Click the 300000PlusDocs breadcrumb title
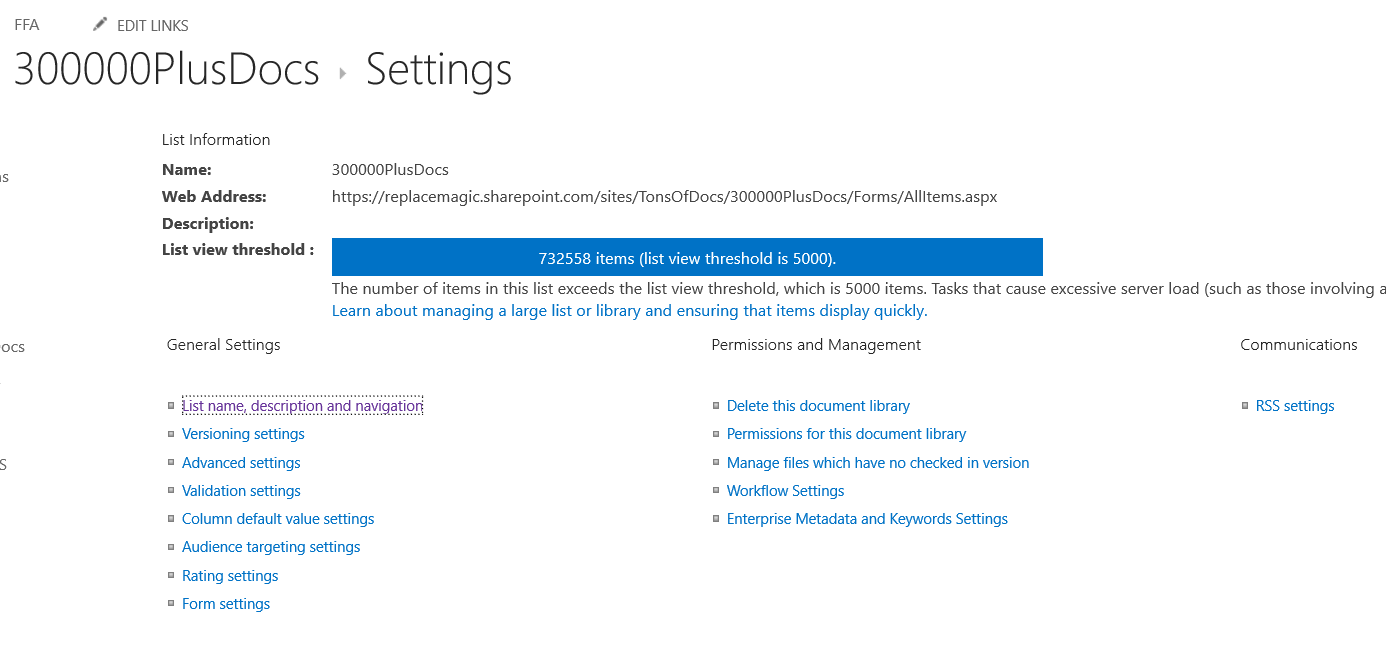The image size is (1386, 654). pyautogui.click(x=166, y=70)
